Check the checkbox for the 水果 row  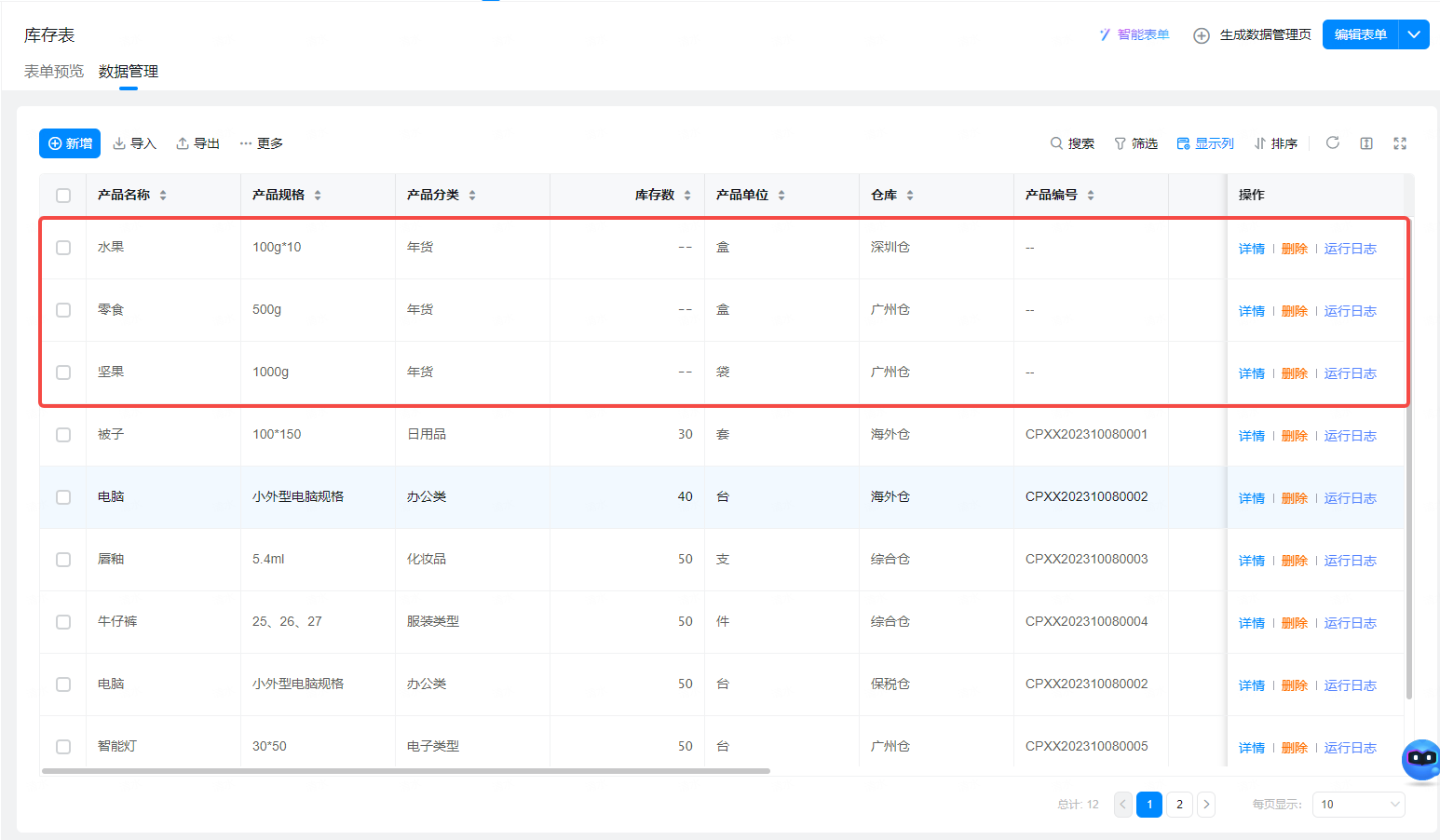[x=63, y=248]
